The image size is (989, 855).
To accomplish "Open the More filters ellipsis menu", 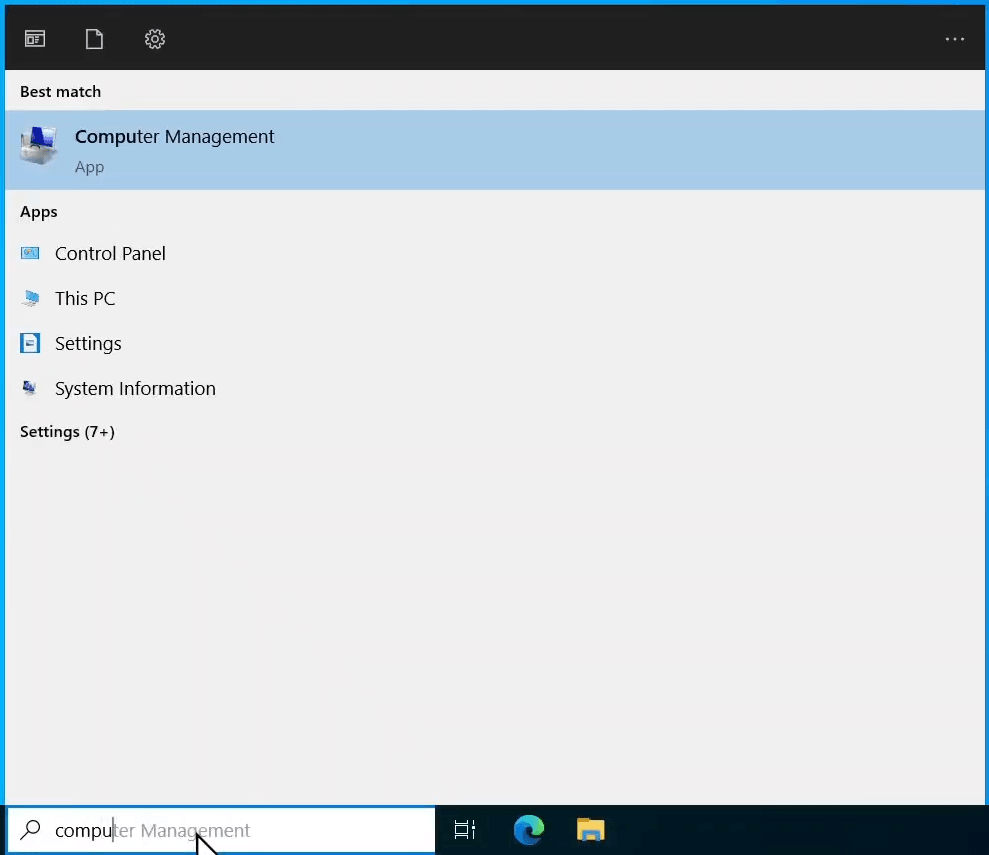I will coord(954,39).
